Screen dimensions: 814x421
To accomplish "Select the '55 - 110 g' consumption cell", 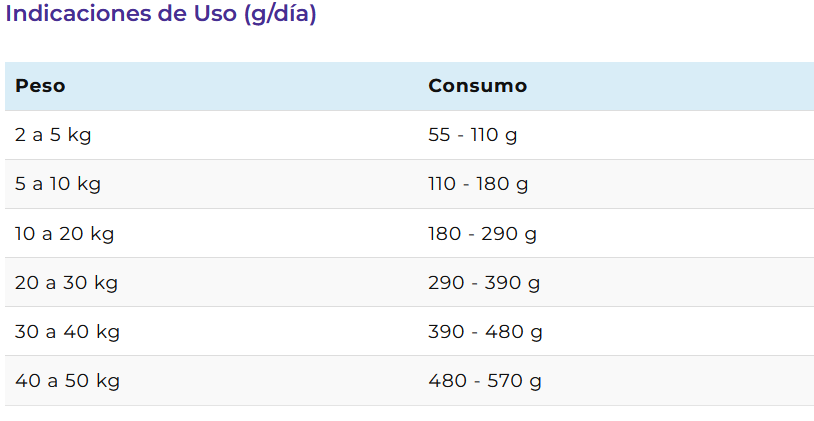I will 472,135.
